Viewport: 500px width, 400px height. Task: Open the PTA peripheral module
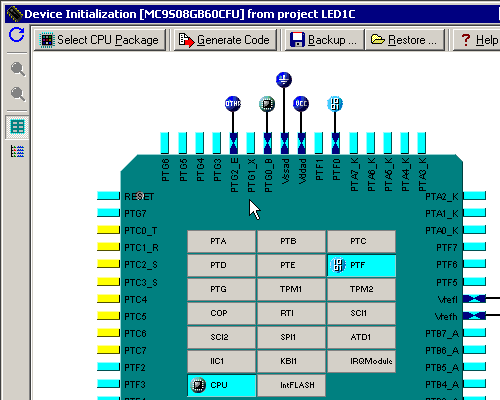(221, 241)
